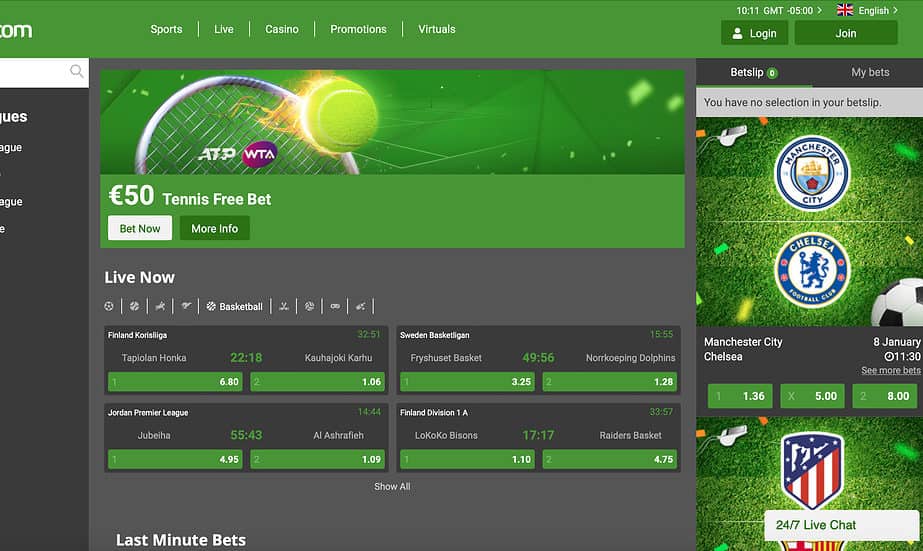Click the Norrkoeping Dolphins team name
Image resolution: width=923 pixels, height=551 pixels.
click(630, 358)
